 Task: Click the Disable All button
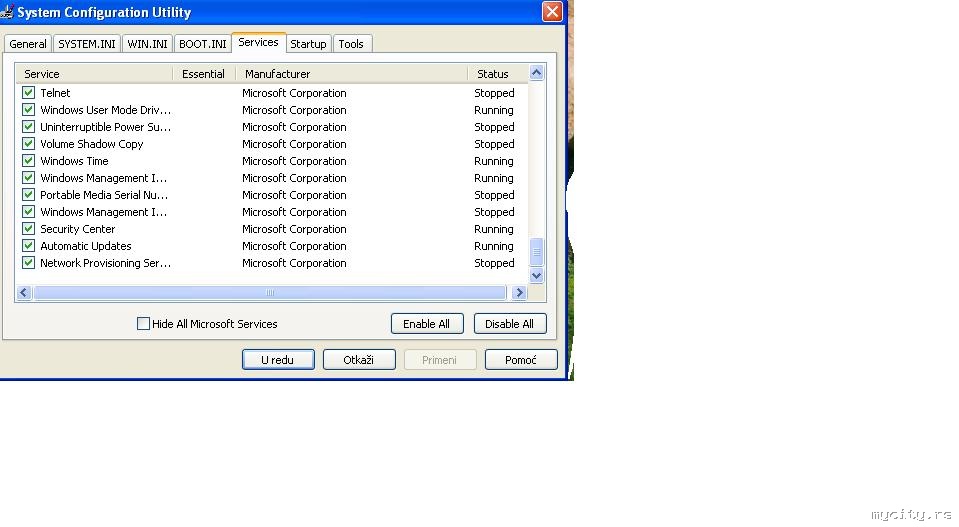509,323
